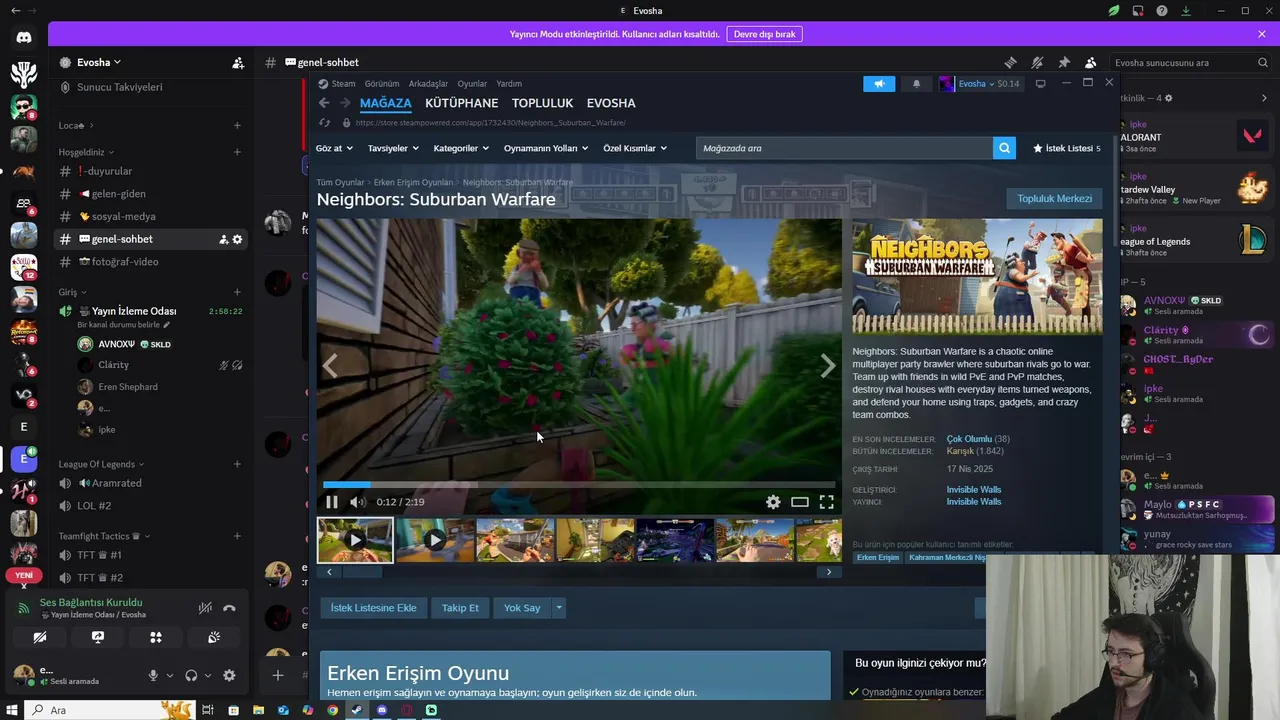The width and height of the screenshot is (1280, 720).
Task: Focus Evosha sunucusunu ara search box
Action: click(1191, 62)
